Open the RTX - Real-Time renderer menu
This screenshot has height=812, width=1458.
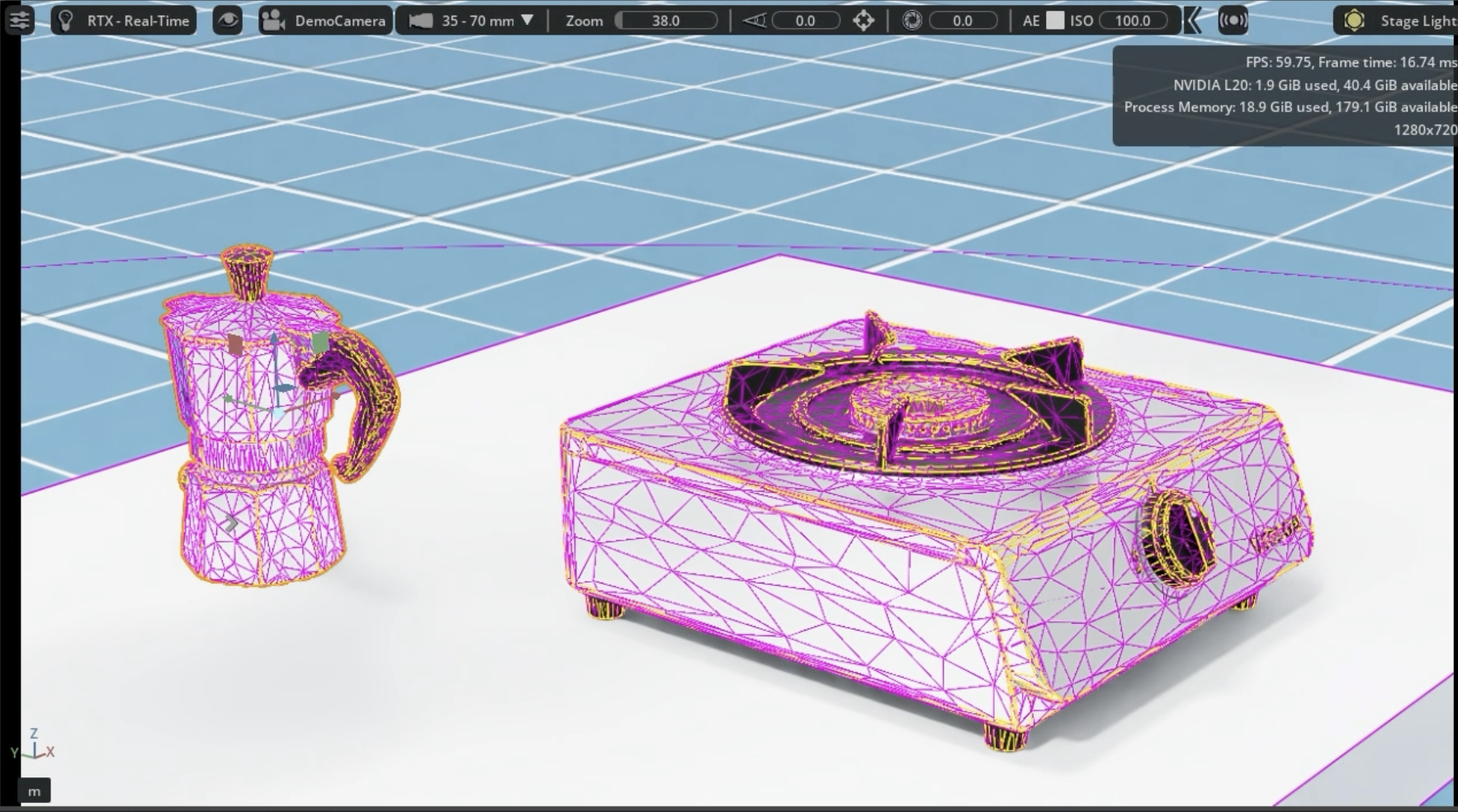point(123,20)
